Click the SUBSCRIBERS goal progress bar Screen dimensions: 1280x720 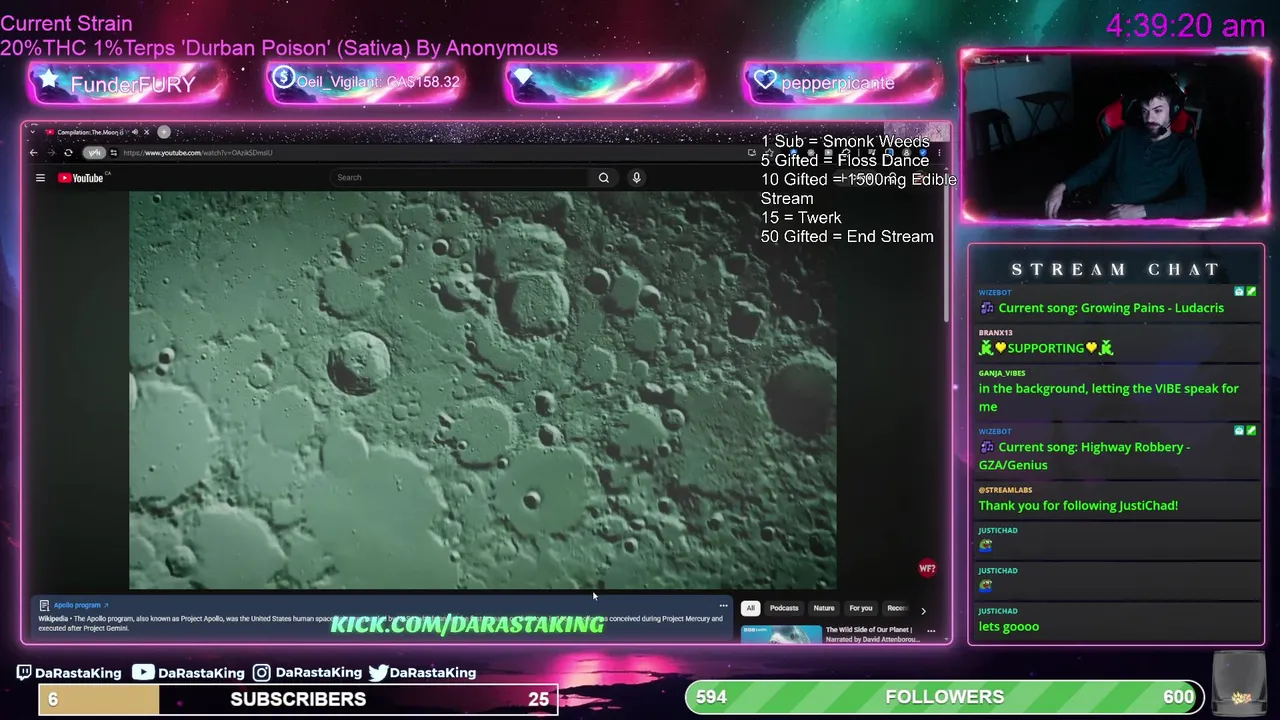pyautogui.click(x=298, y=699)
